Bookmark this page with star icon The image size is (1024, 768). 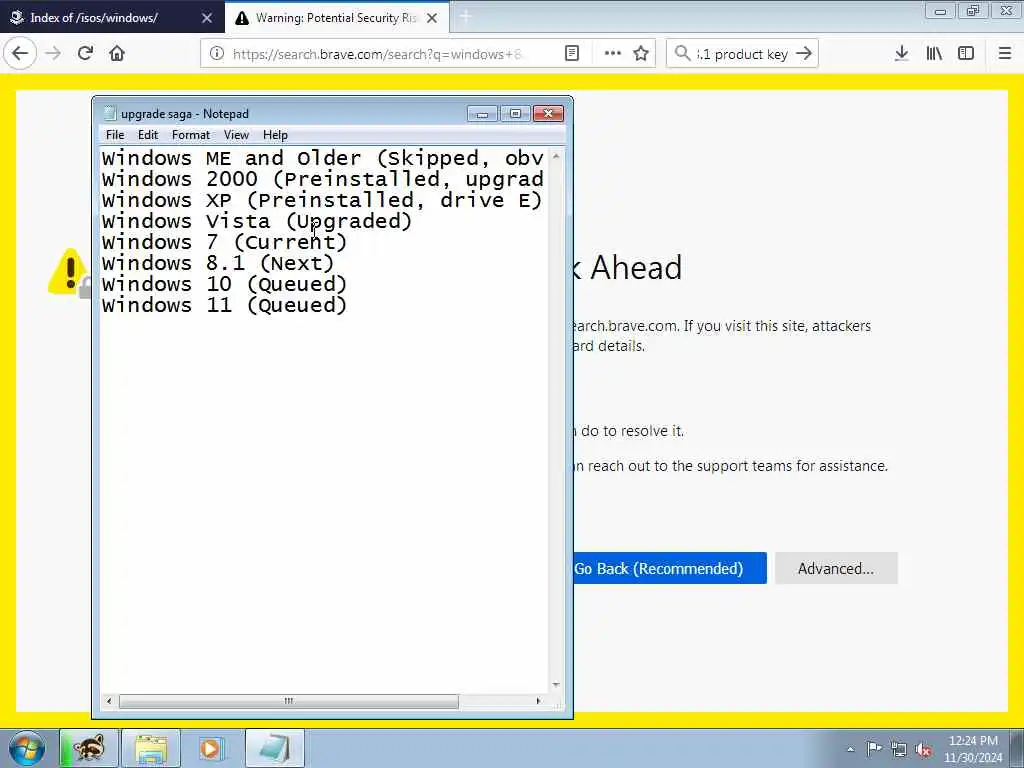point(641,54)
